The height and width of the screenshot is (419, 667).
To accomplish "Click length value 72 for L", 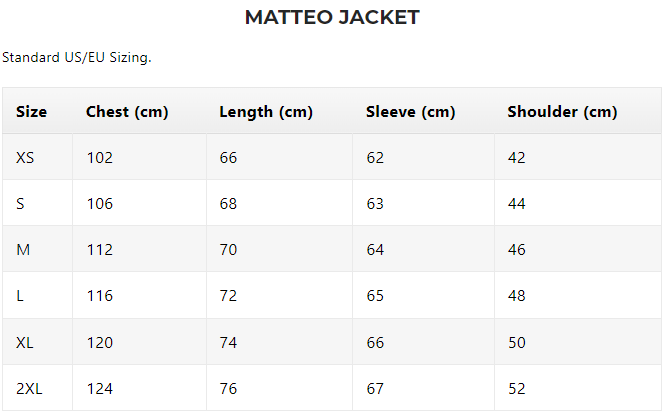I will (228, 296).
